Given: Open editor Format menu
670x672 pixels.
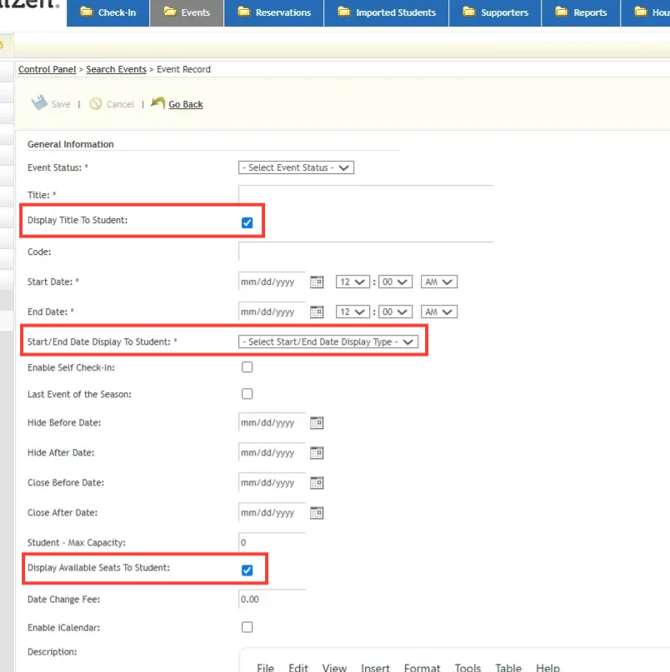Looking at the screenshot, I should click(422, 668).
